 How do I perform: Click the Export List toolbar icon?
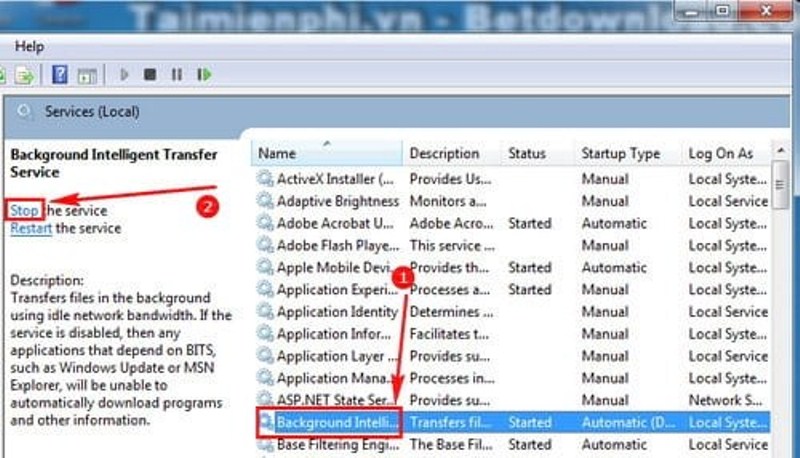pyautogui.click(x=24, y=76)
